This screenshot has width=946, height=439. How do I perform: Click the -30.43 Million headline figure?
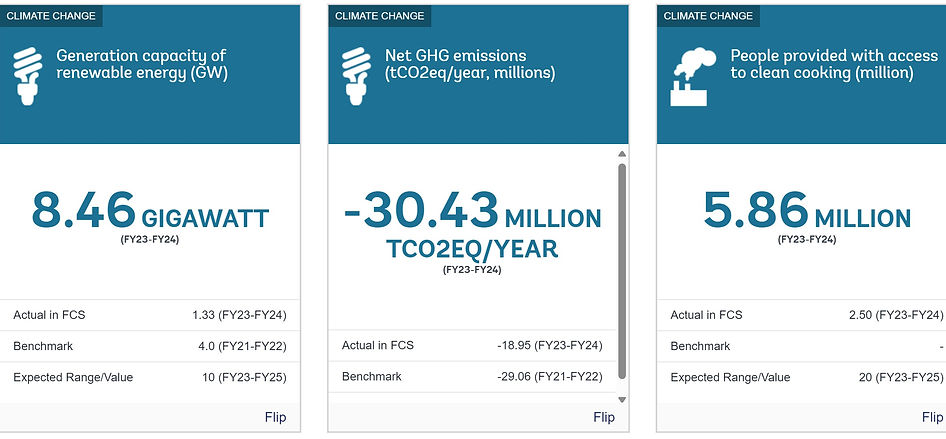point(472,212)
